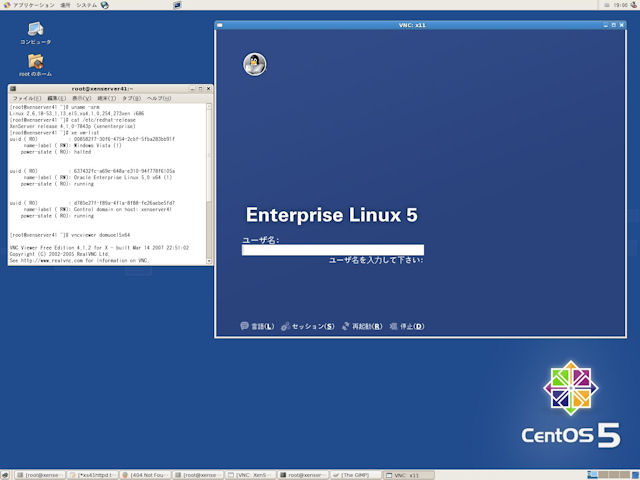
Task: Switch to [VNC: XenS taskbar entry
Action: (x=251, y=475)
